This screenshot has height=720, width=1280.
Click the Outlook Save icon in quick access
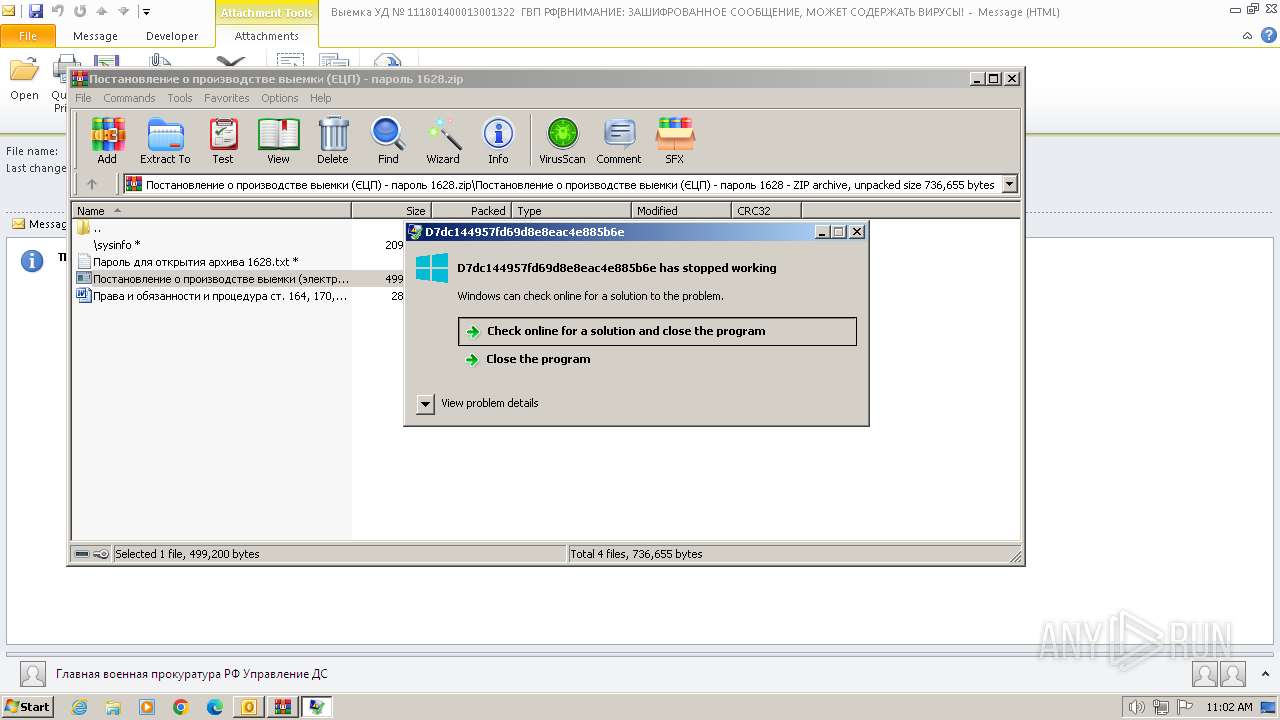click(x=36, y=11)
